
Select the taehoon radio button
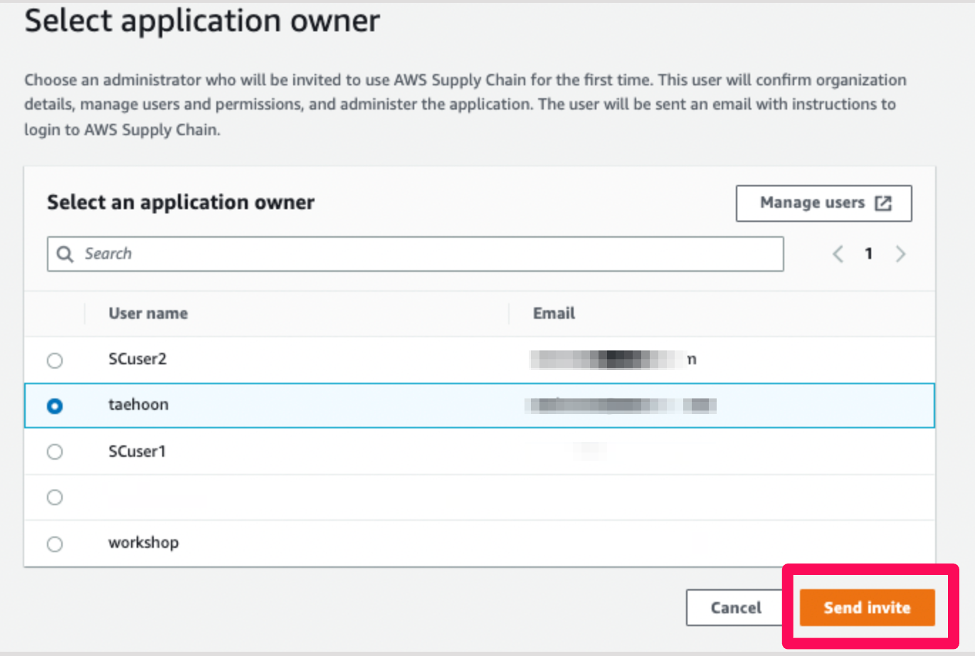pyautogui.click(x=55, y=406)
